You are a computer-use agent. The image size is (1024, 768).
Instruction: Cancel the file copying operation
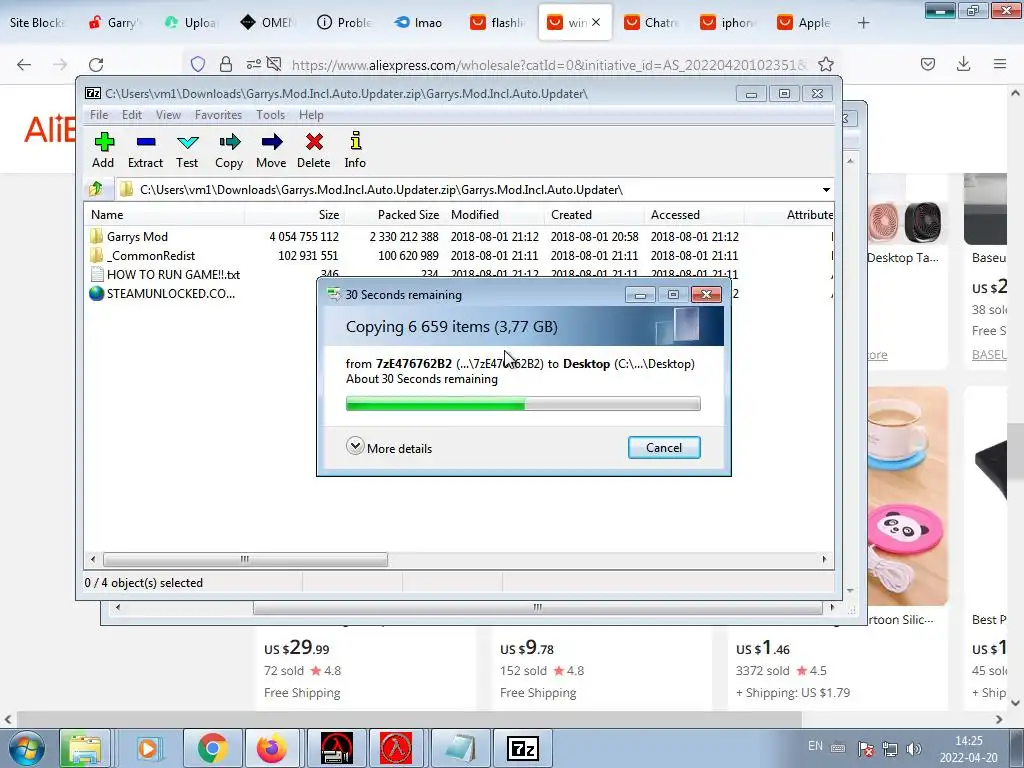pyautogui.click(x=664, y=447)
